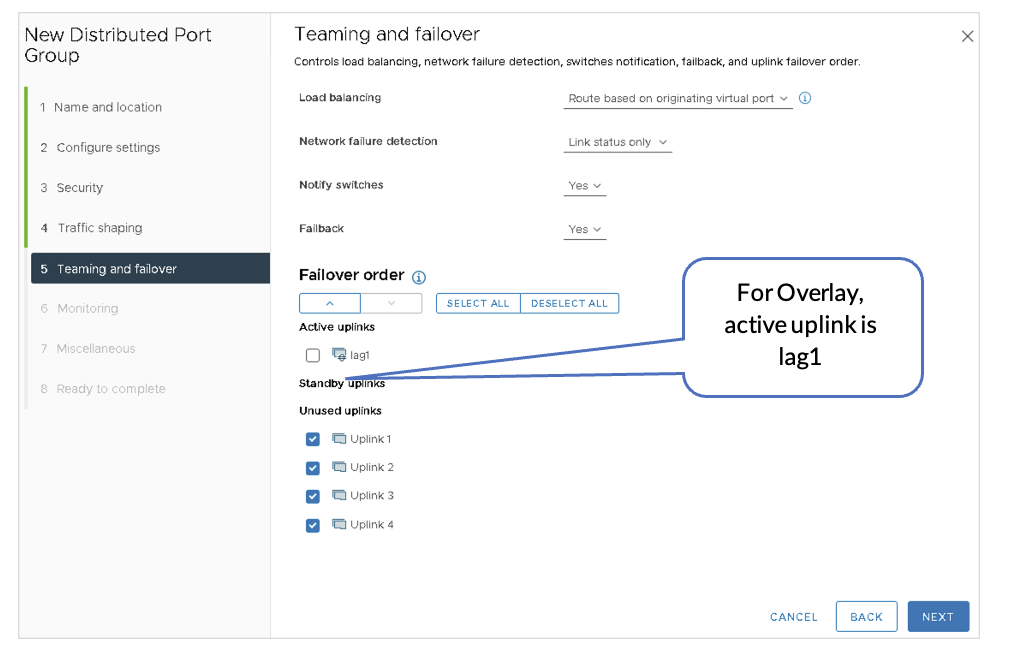This screenshot has width=1018, height=668.
Task: Check the lag1 active uplink checkbox
Action: (313, 355)
